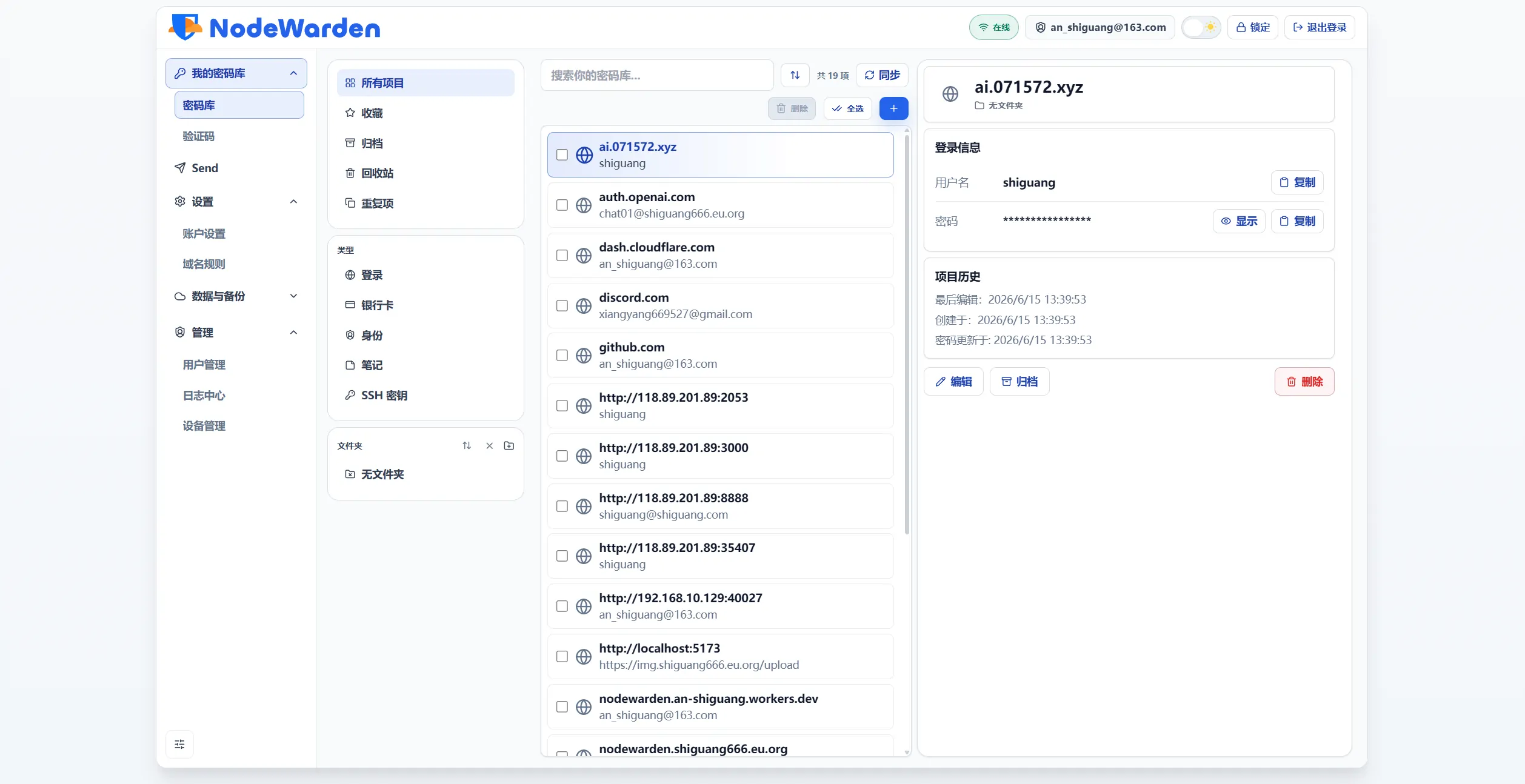The image size is (1525, 784).
Task: Show the hidden password with 显示
Action: click(x=1239, y=221)
